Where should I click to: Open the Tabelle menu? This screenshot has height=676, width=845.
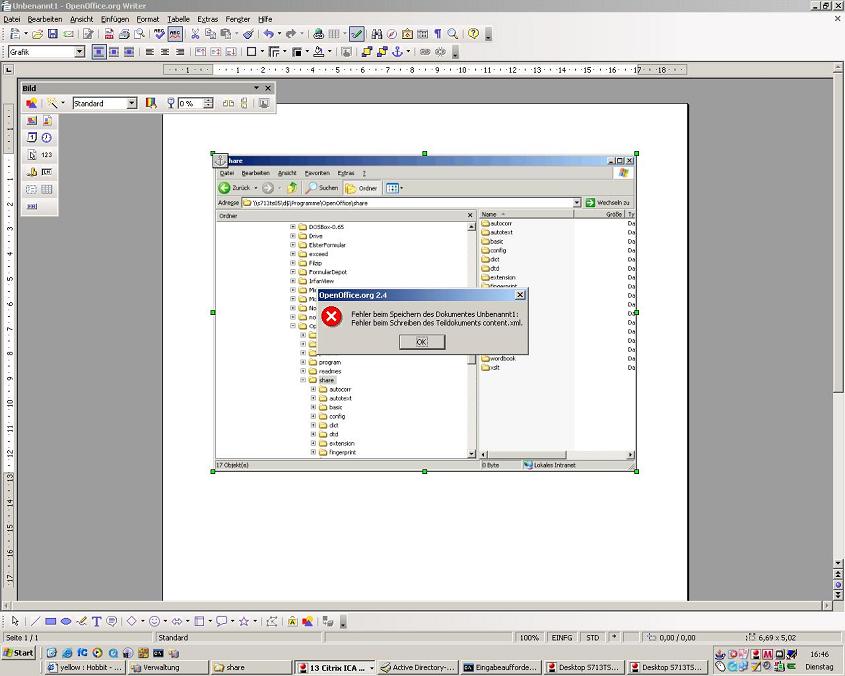pyautogui.click(x=178, y=19)
